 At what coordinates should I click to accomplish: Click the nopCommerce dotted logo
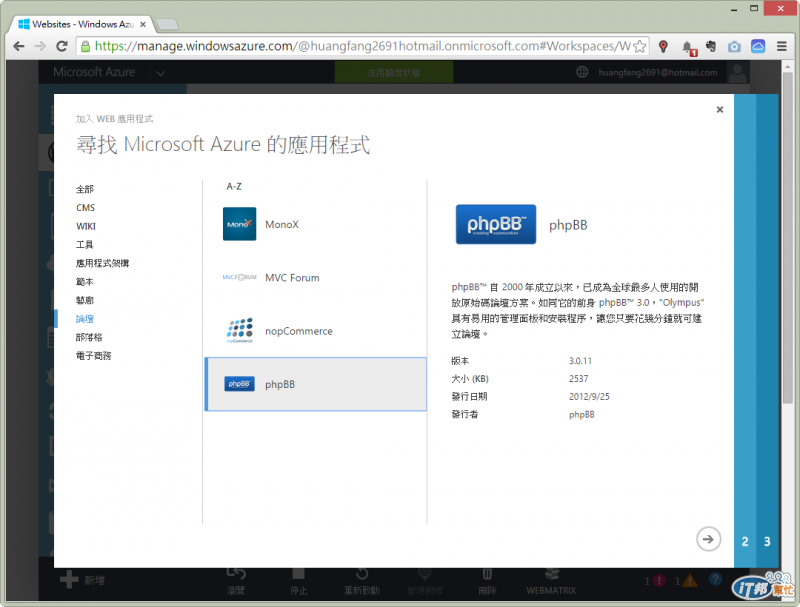tap(239, 331)
